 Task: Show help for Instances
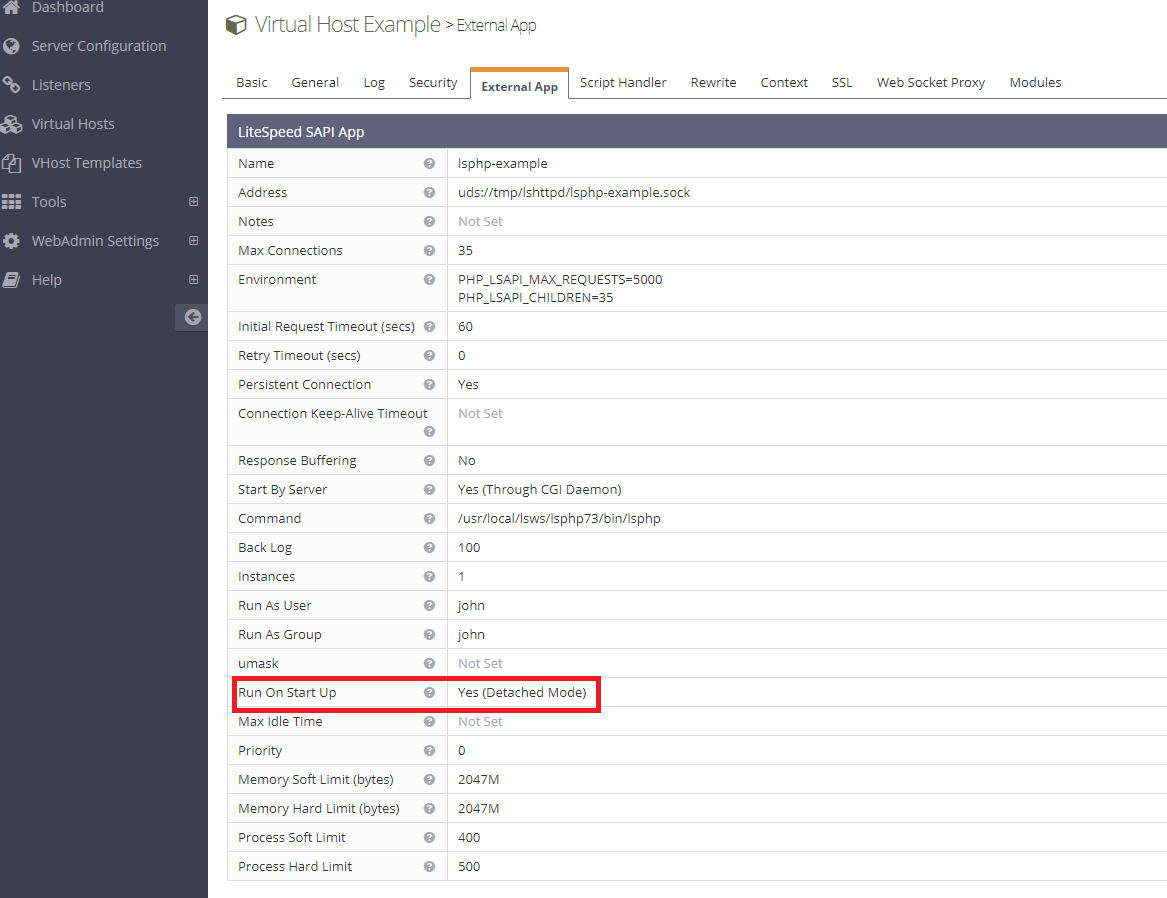[429, 577]
